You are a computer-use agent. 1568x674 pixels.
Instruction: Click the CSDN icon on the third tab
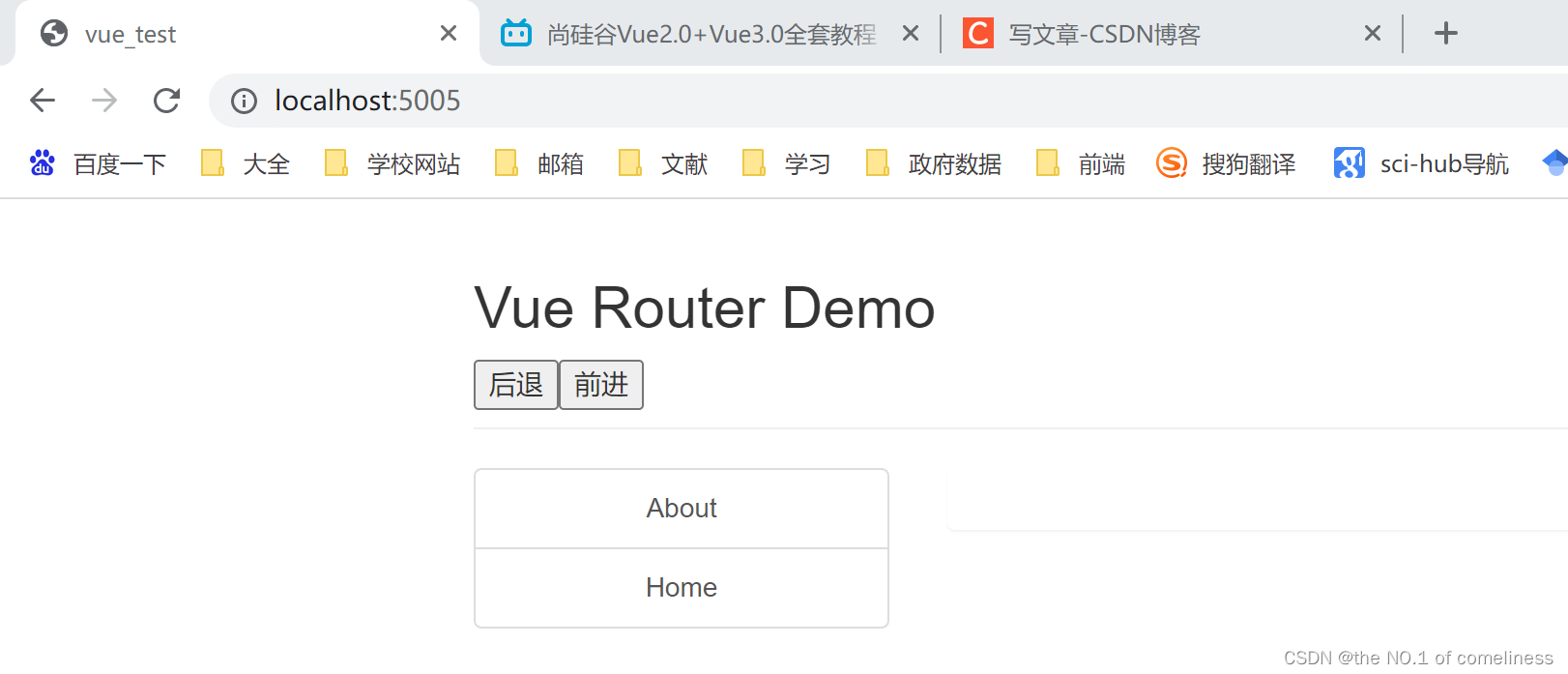pyautogui.click(x=978, y=34)
